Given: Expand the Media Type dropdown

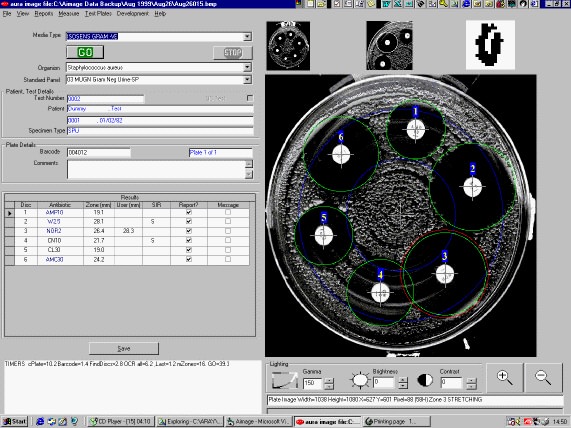Looking at the screenshot, I should click(247, 36).
